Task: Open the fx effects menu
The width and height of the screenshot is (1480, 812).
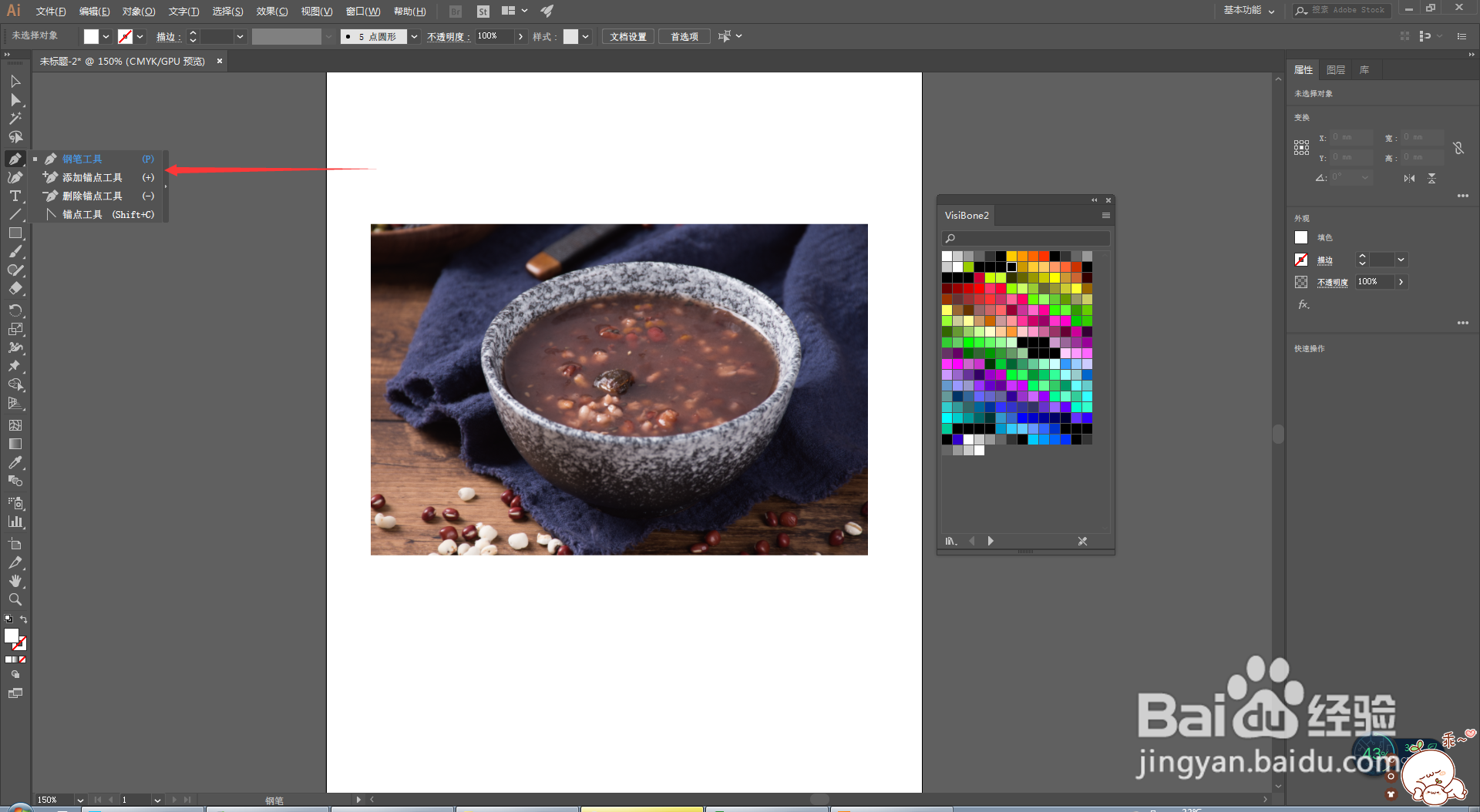Action: [1303, 304]
